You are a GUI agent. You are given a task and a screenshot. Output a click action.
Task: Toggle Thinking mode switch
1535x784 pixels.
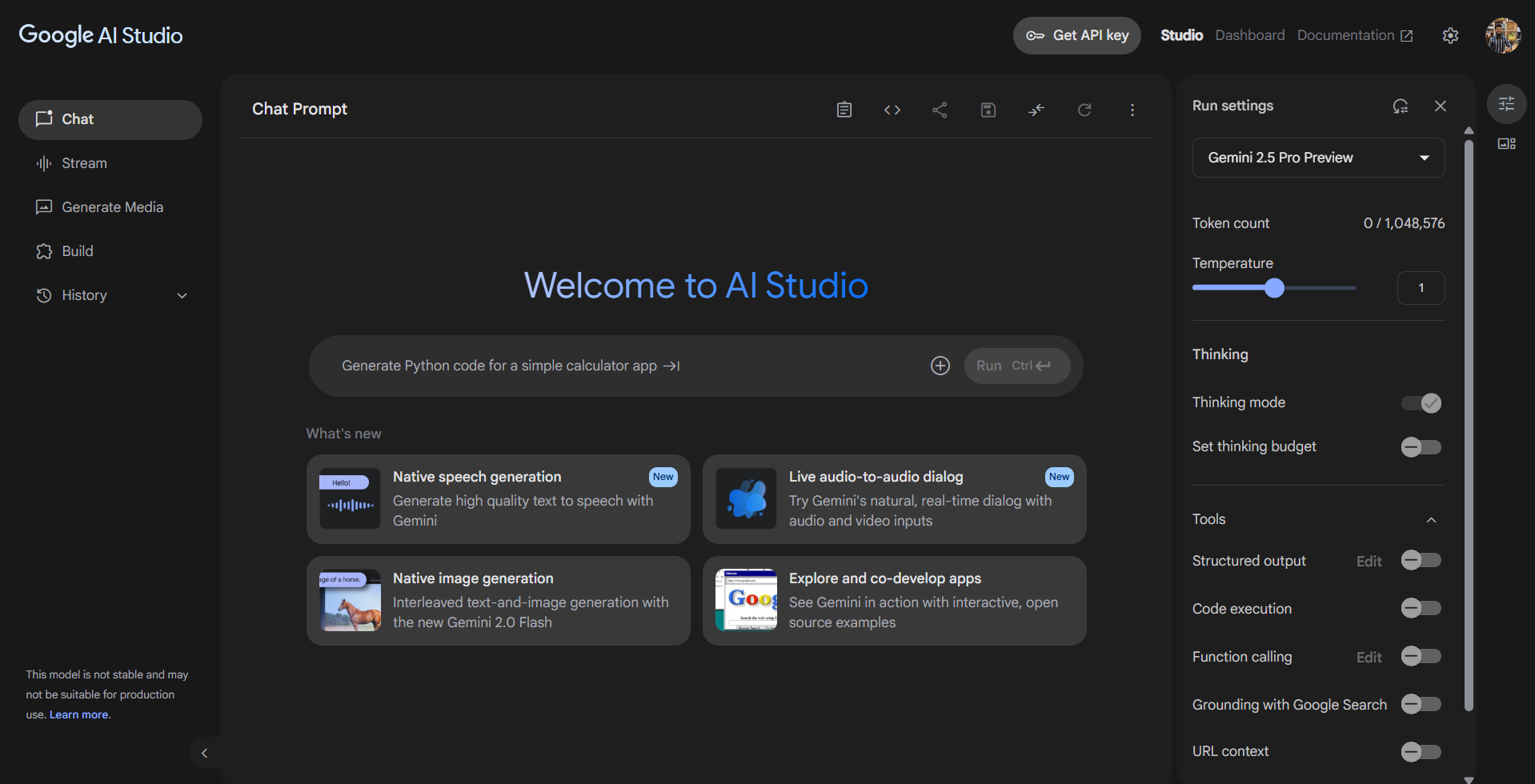(x=1421, y=402)
